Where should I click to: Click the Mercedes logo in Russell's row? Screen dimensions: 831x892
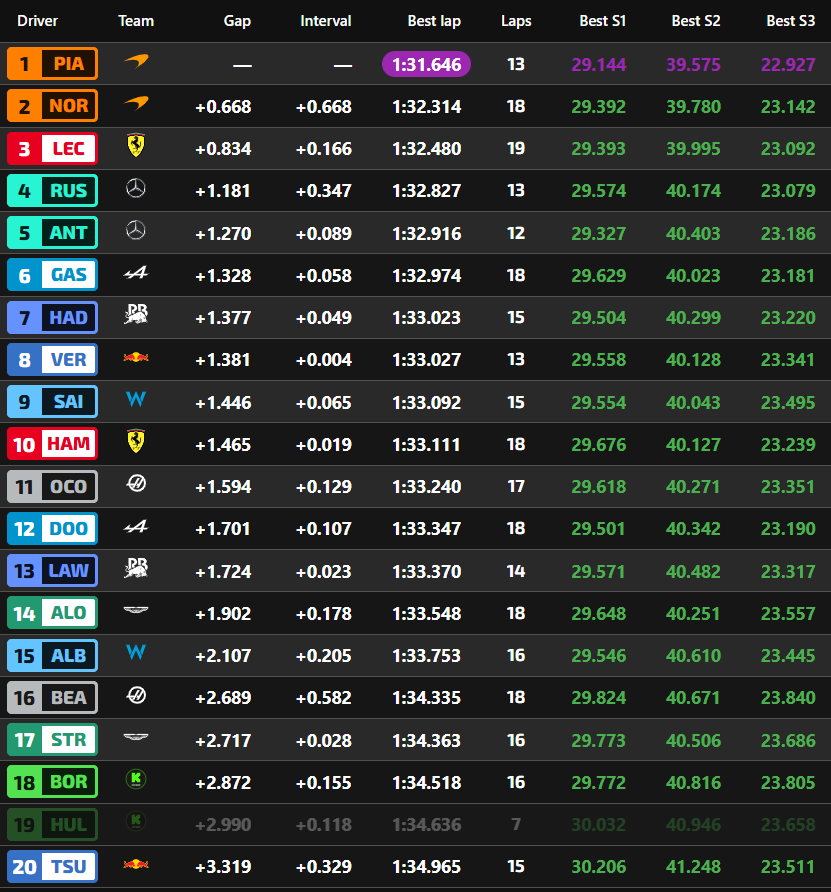pyautogui.click(x=136, y=188)
